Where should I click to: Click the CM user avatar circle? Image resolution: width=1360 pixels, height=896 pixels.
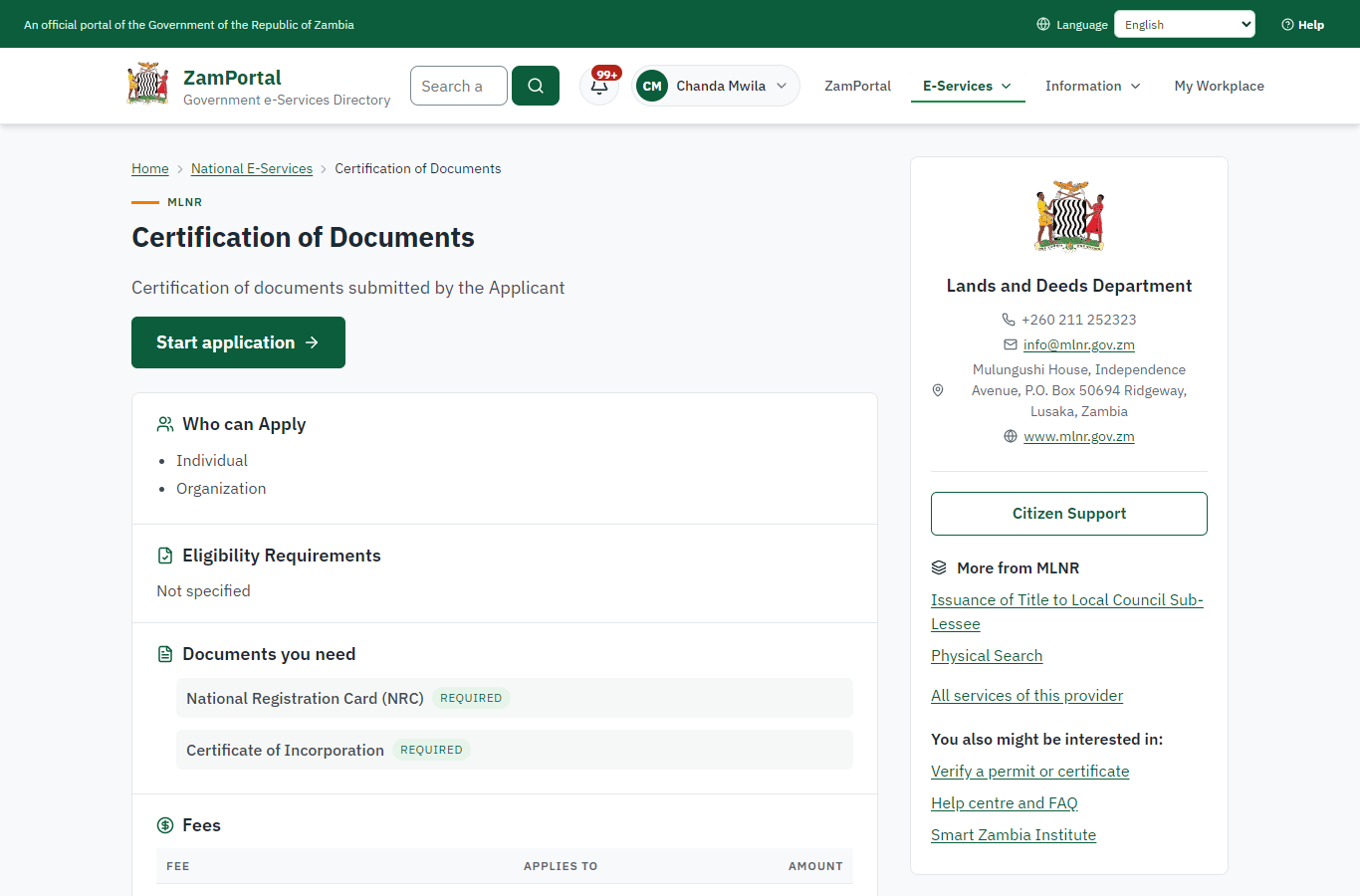click(652, 86)
